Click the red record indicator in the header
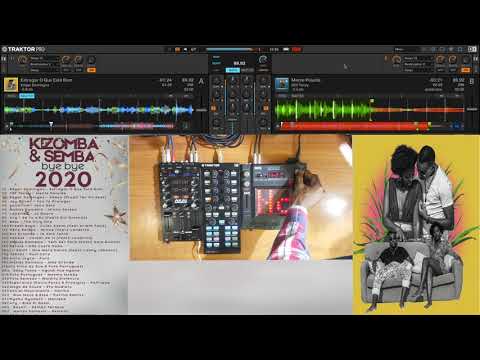Image resolution: width=480 pixels, height=360 pixels. (296, 49)
